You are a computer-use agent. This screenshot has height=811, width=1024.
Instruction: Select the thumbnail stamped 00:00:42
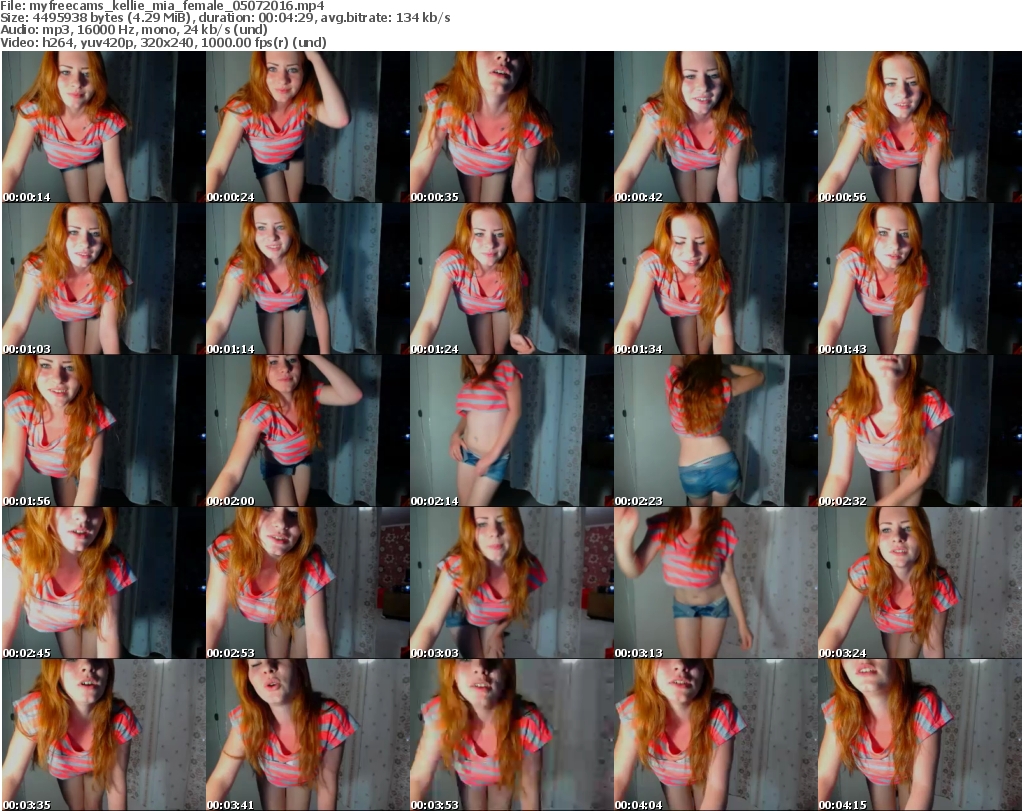point(715,127)
